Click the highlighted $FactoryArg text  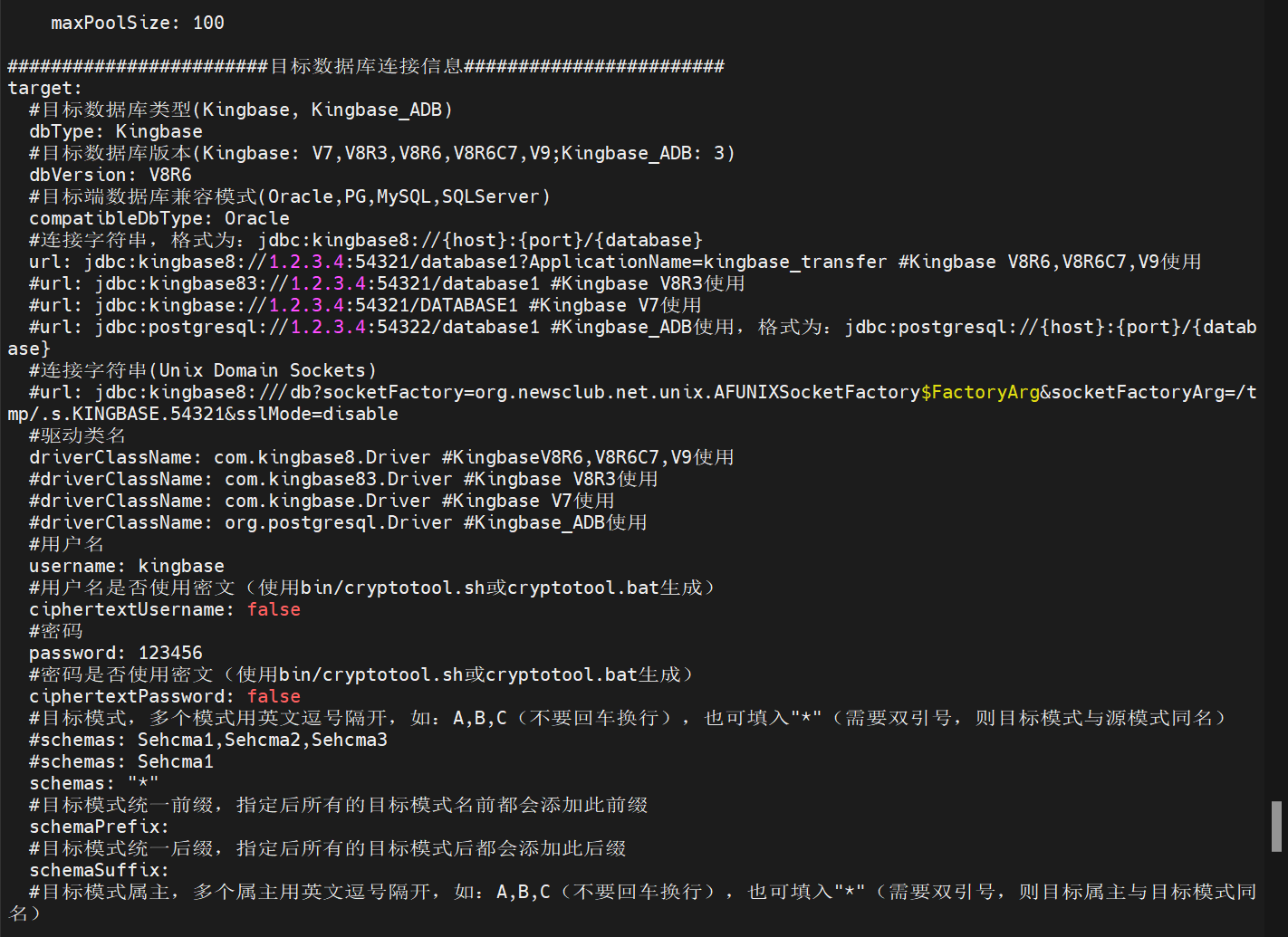(980, 392)
